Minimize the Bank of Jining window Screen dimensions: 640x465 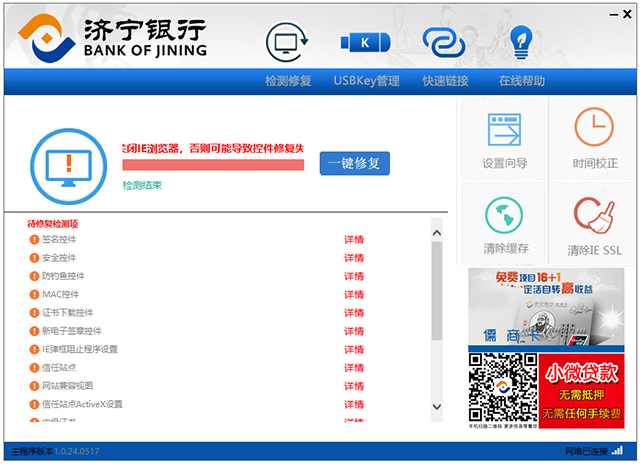[x=614, y=15]
